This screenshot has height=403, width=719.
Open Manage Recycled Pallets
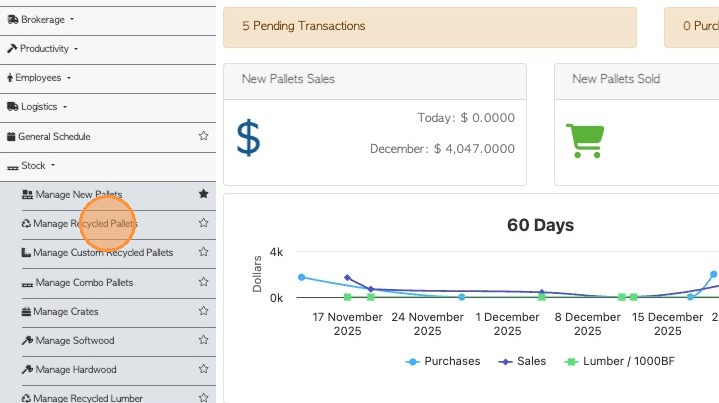85,224
